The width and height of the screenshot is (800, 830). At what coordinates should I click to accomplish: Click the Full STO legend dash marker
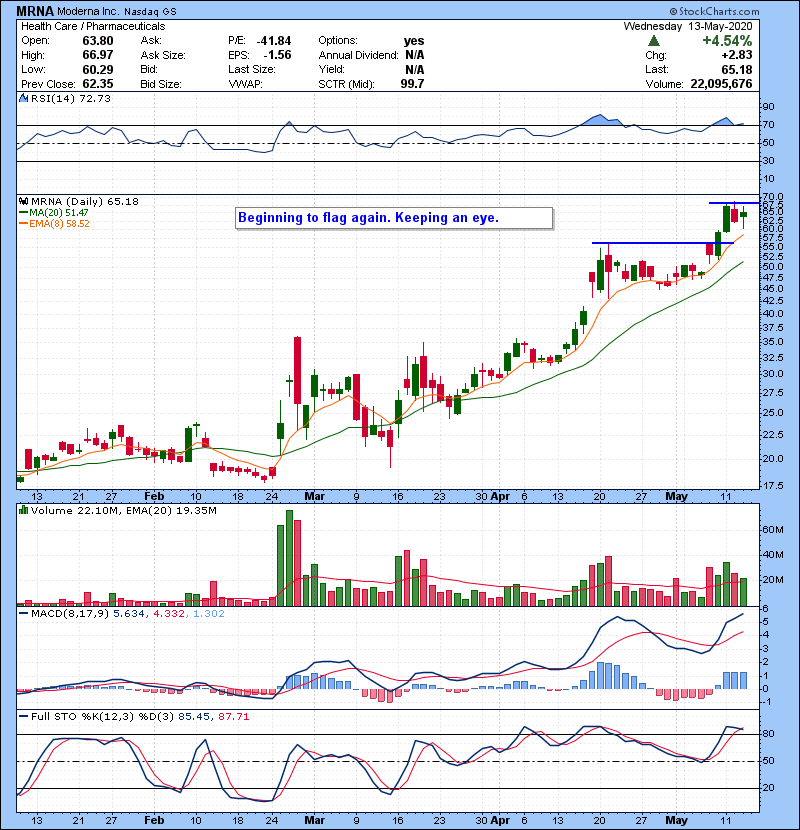coord(23,717)
